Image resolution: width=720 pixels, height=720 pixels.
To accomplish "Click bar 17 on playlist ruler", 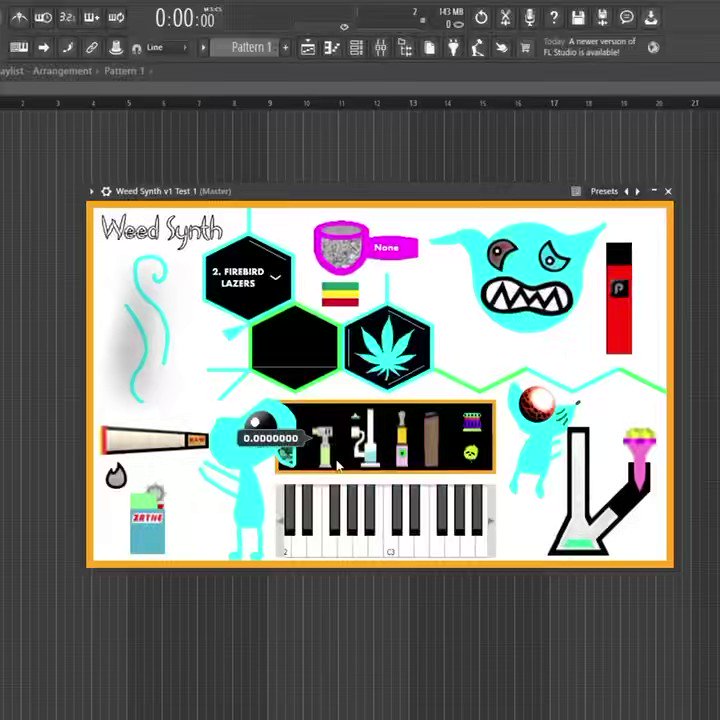I will 554,103.
